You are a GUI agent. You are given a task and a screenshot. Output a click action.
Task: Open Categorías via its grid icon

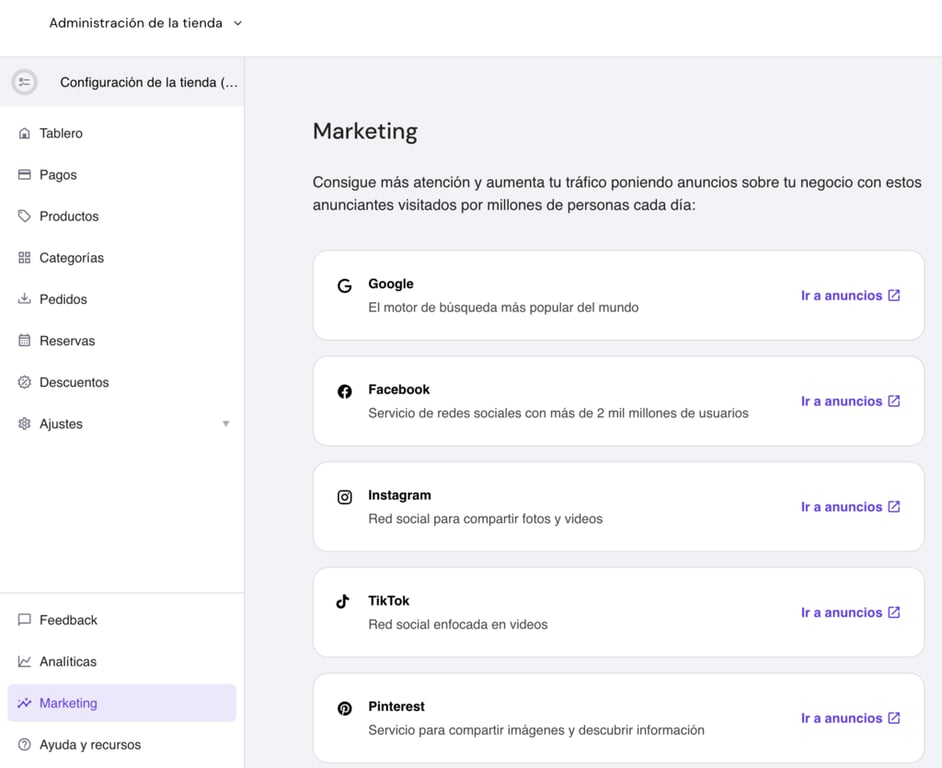[x=22, y=257]
